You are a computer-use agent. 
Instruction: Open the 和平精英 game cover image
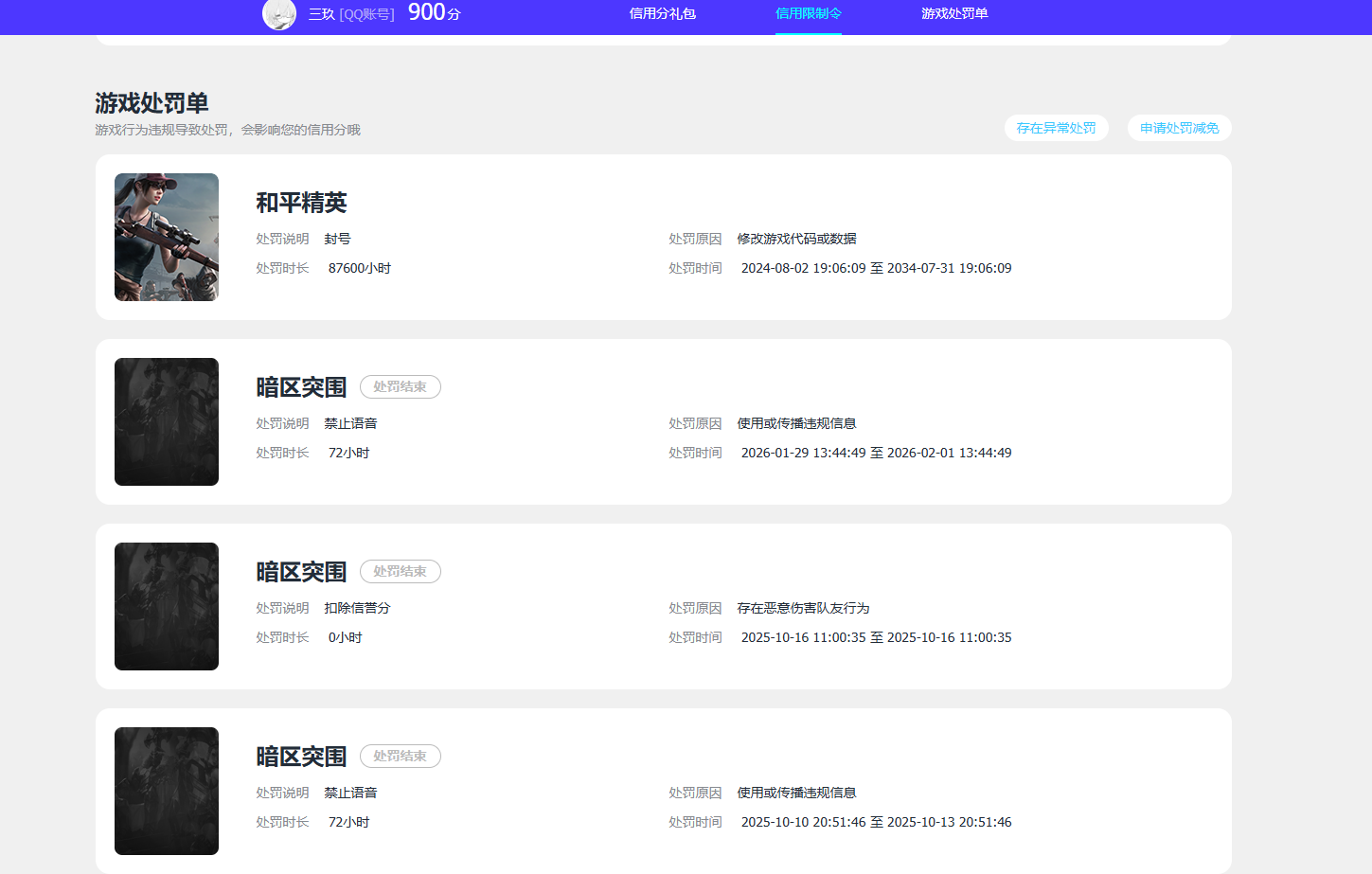tap(167, 237)
